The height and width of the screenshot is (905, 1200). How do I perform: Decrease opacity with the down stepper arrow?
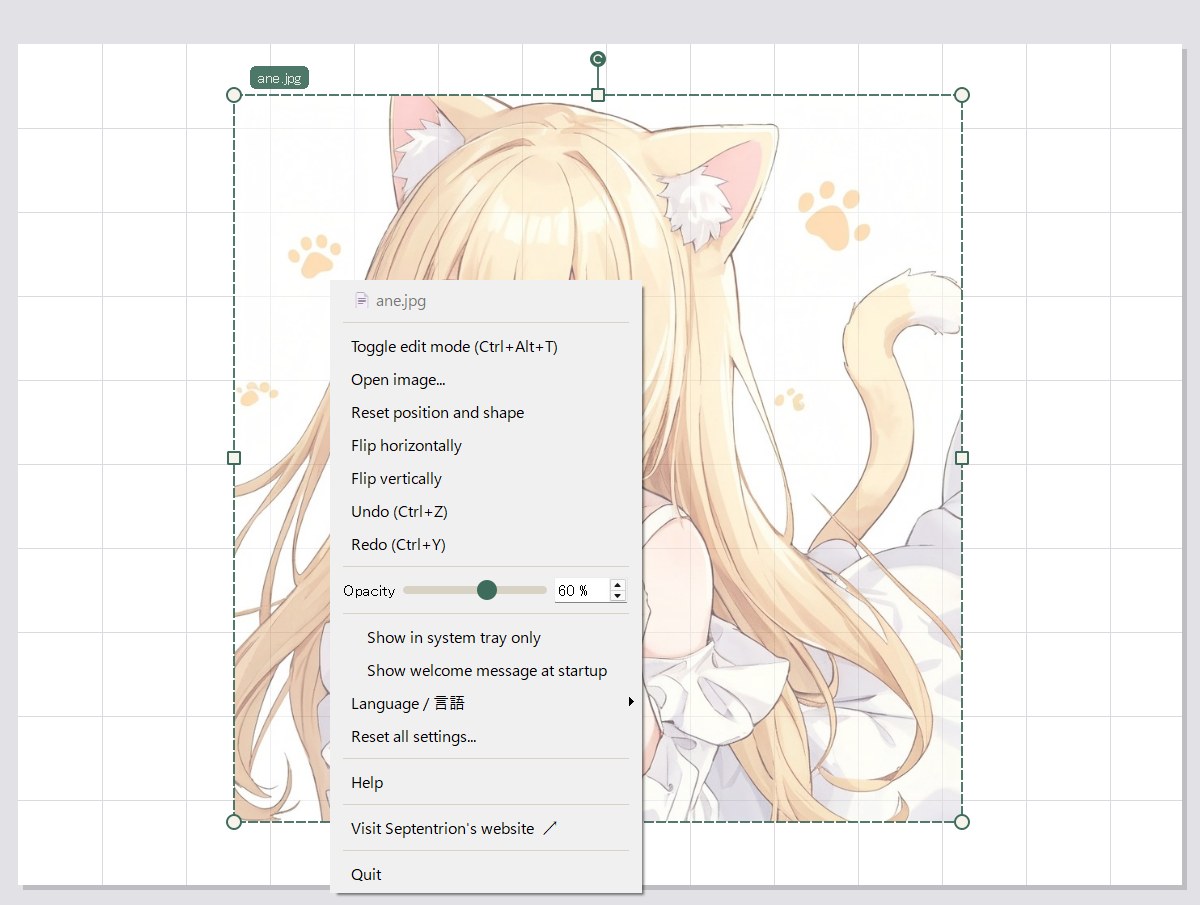tap(618, 596)
